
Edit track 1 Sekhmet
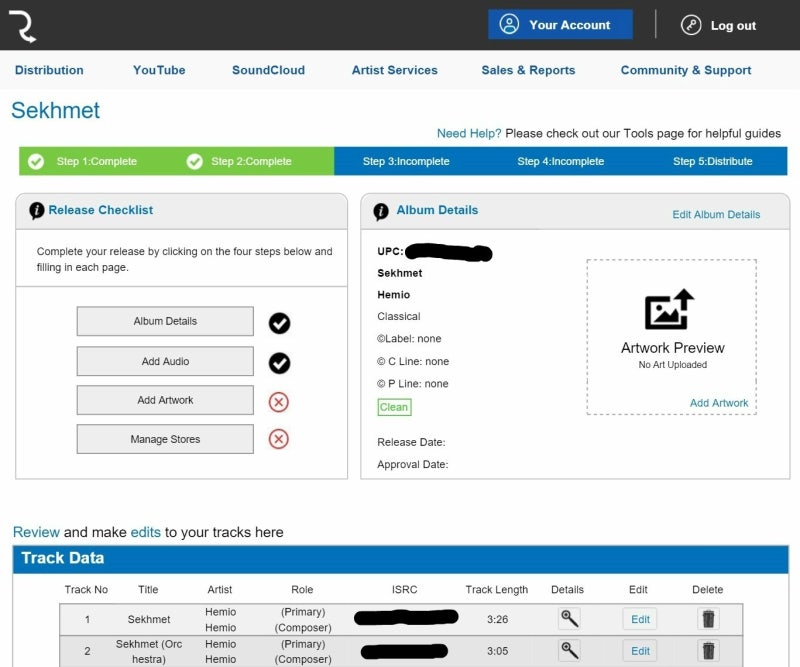[x=640, y=619]
